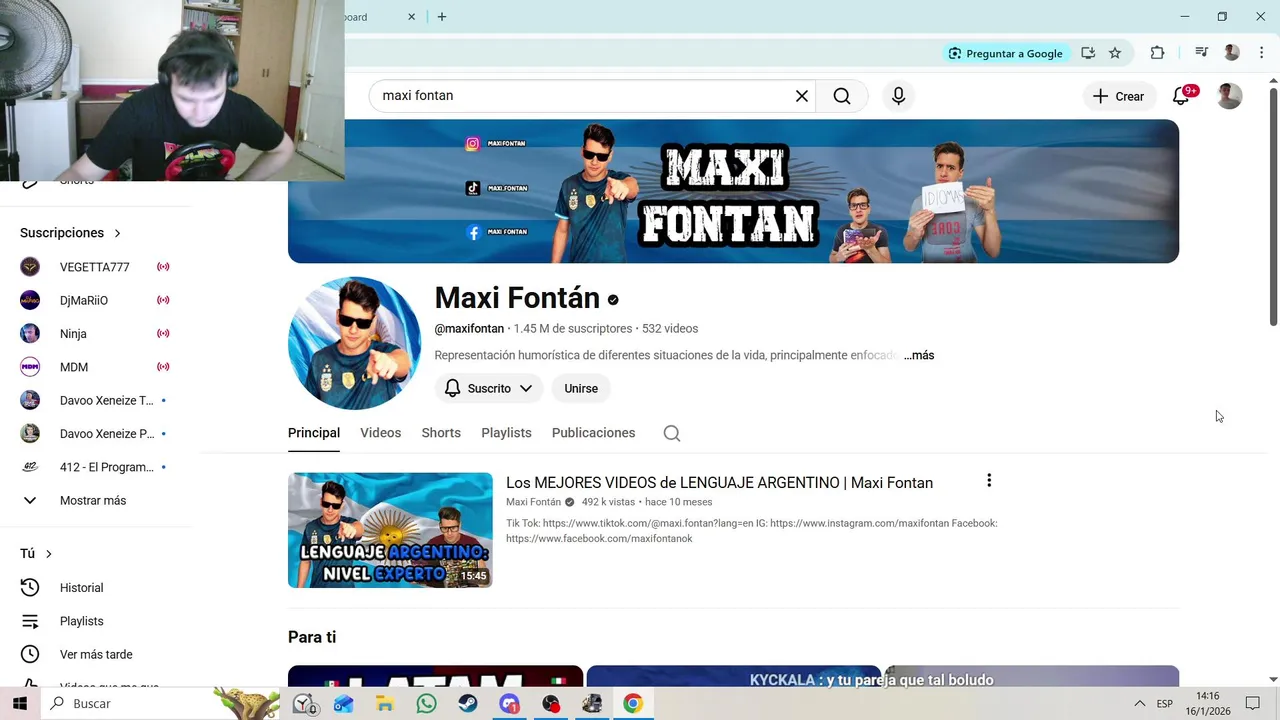Open Playlists in the sidebar

click(81, 621)
